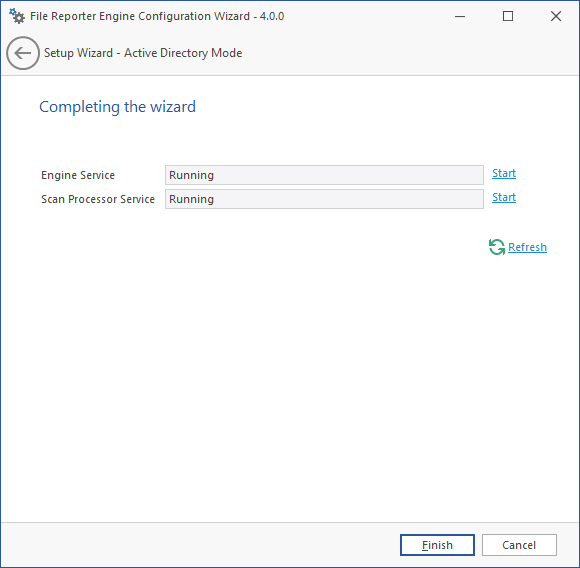Minimize the wizard window
The image size is (580, 568).
coord(460,16)
